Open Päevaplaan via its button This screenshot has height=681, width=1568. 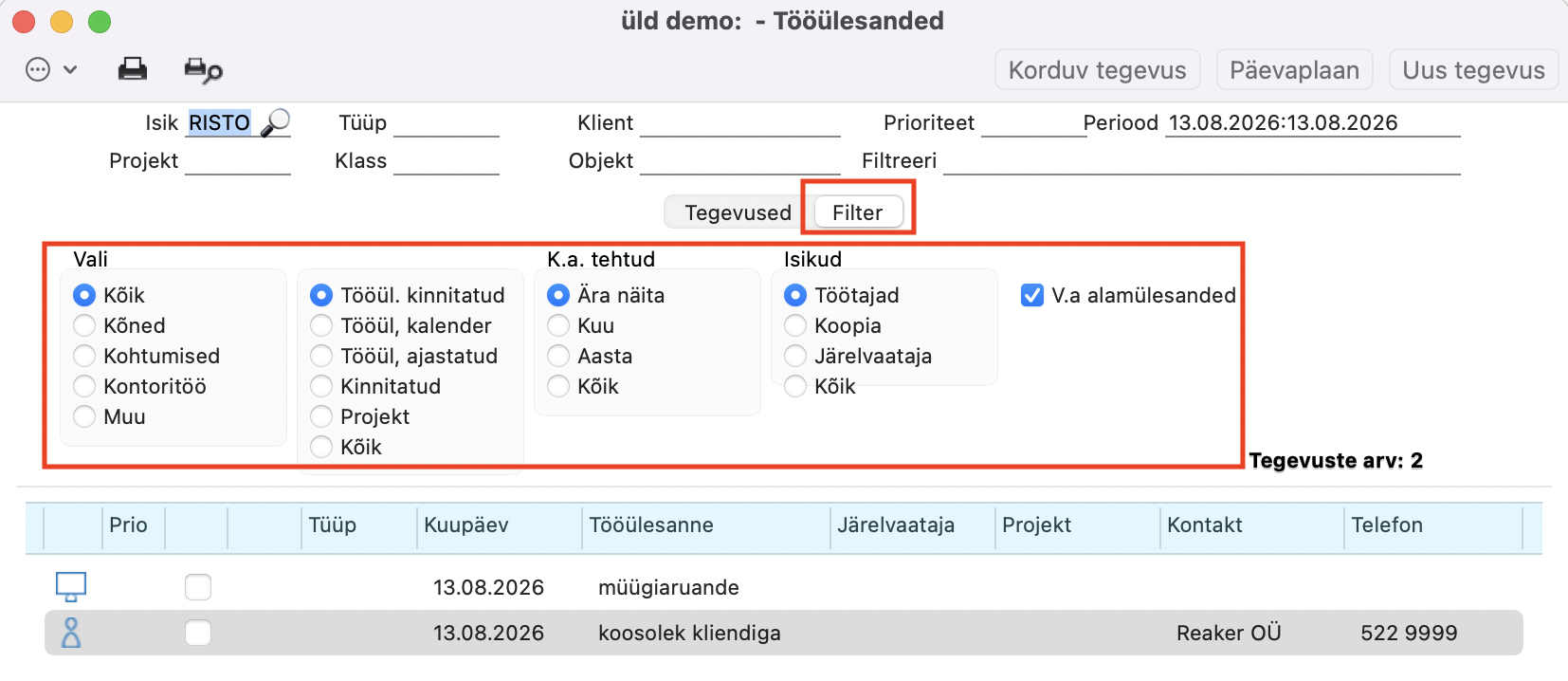(x=1295, y=70)
